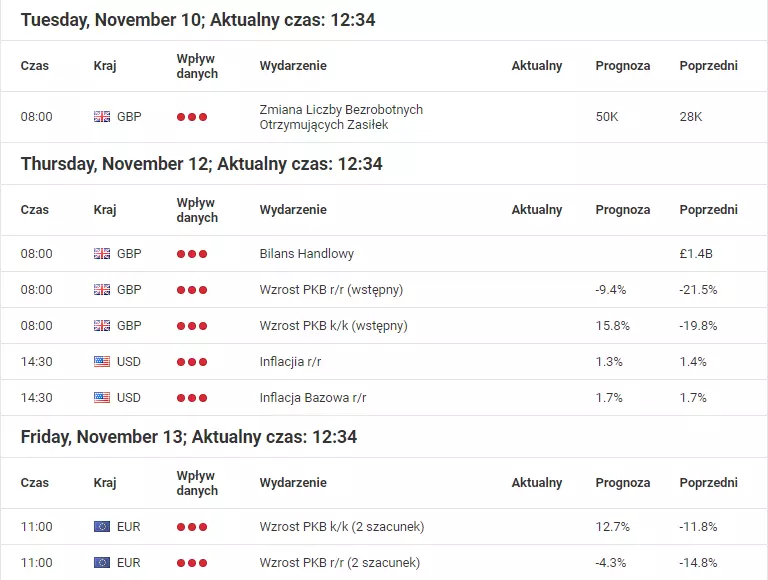Open Wzrost PKB k/k (2 szacunek) event

(x=342, y=527)
